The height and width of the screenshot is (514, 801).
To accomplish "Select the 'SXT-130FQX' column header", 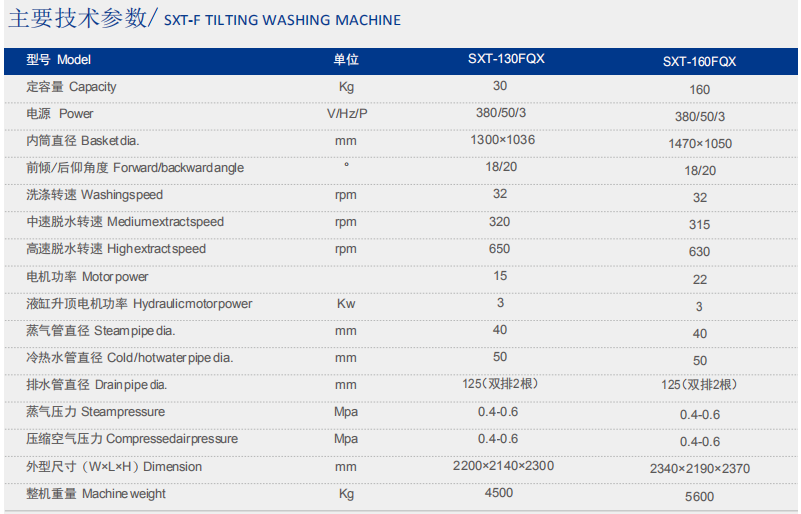I will pos(506,59).
